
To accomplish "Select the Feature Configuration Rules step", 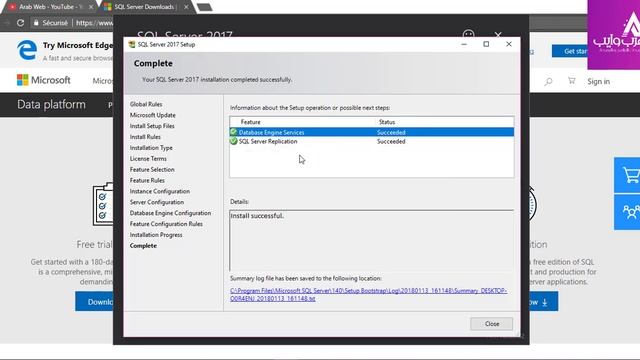I will point(166,224).
